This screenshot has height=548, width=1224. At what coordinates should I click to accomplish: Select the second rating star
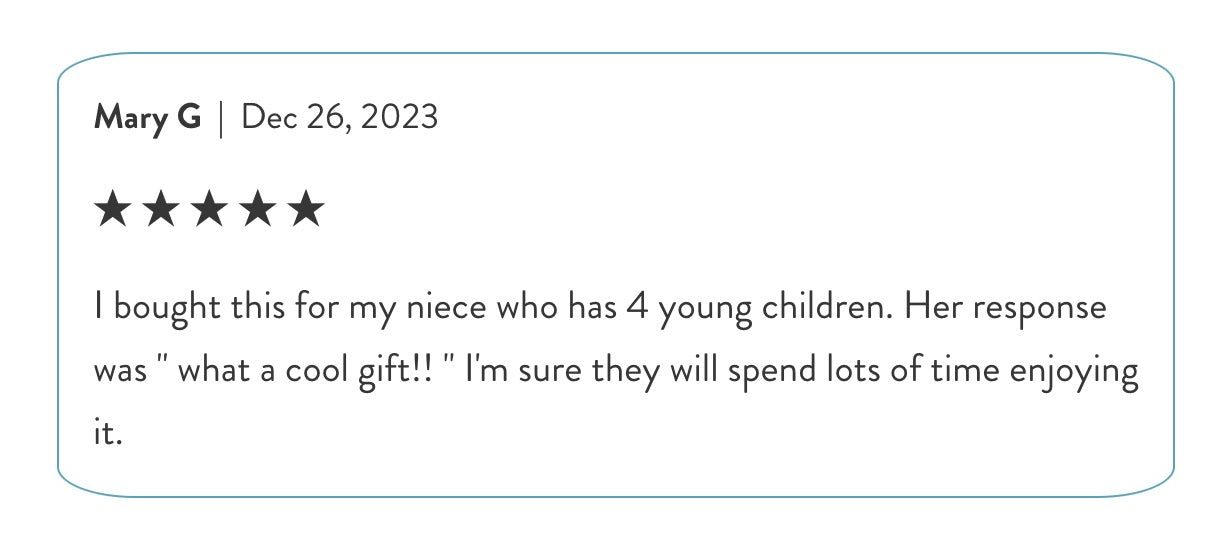[160, 211]
